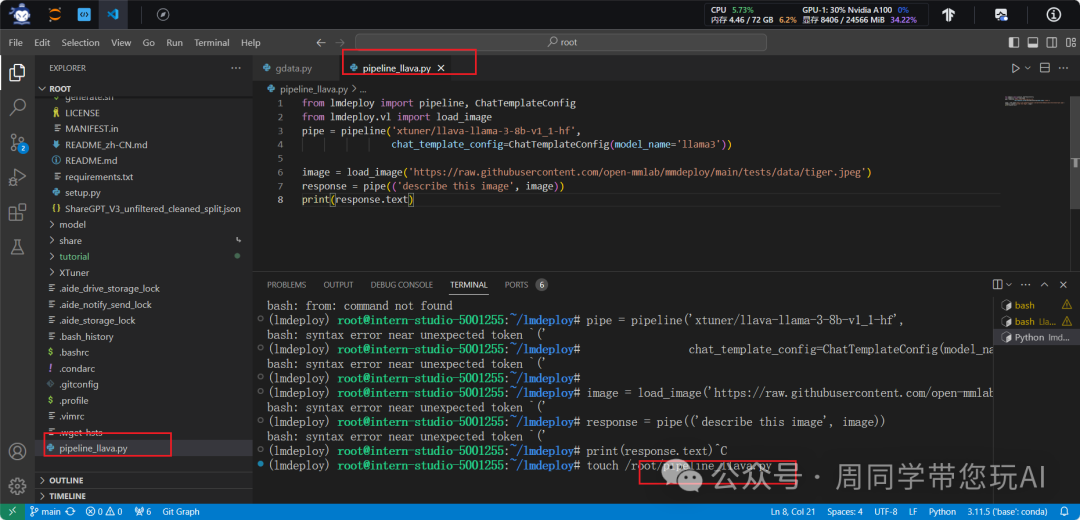Expand the XTuner folder
Screen dimensions: 1080x520
tap(74, 272)
